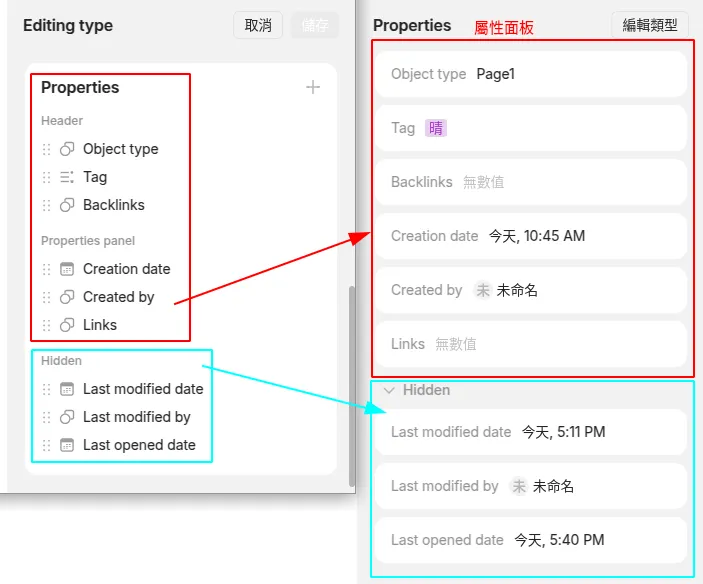
Task: Click the plus icon to add property
Action: click(x=313, y=87)
